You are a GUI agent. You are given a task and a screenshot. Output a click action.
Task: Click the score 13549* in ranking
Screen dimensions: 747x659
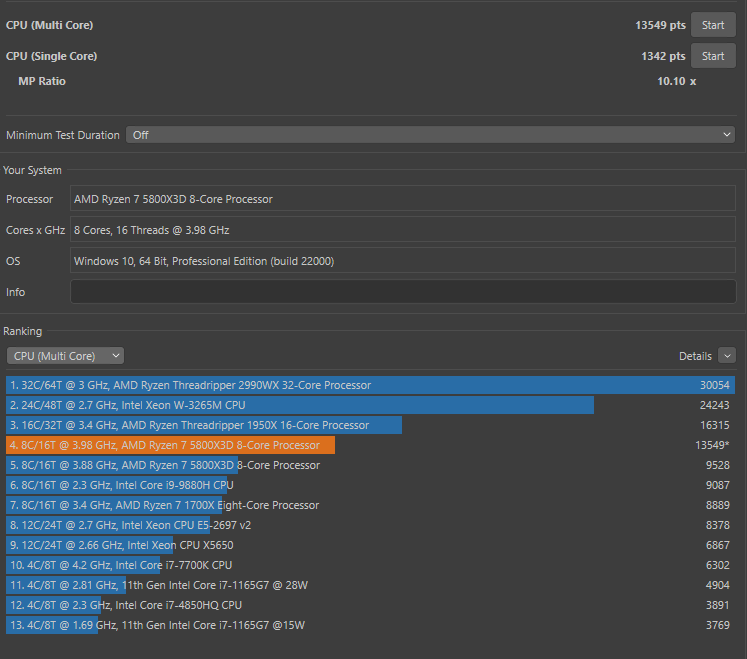coord(712,445)
